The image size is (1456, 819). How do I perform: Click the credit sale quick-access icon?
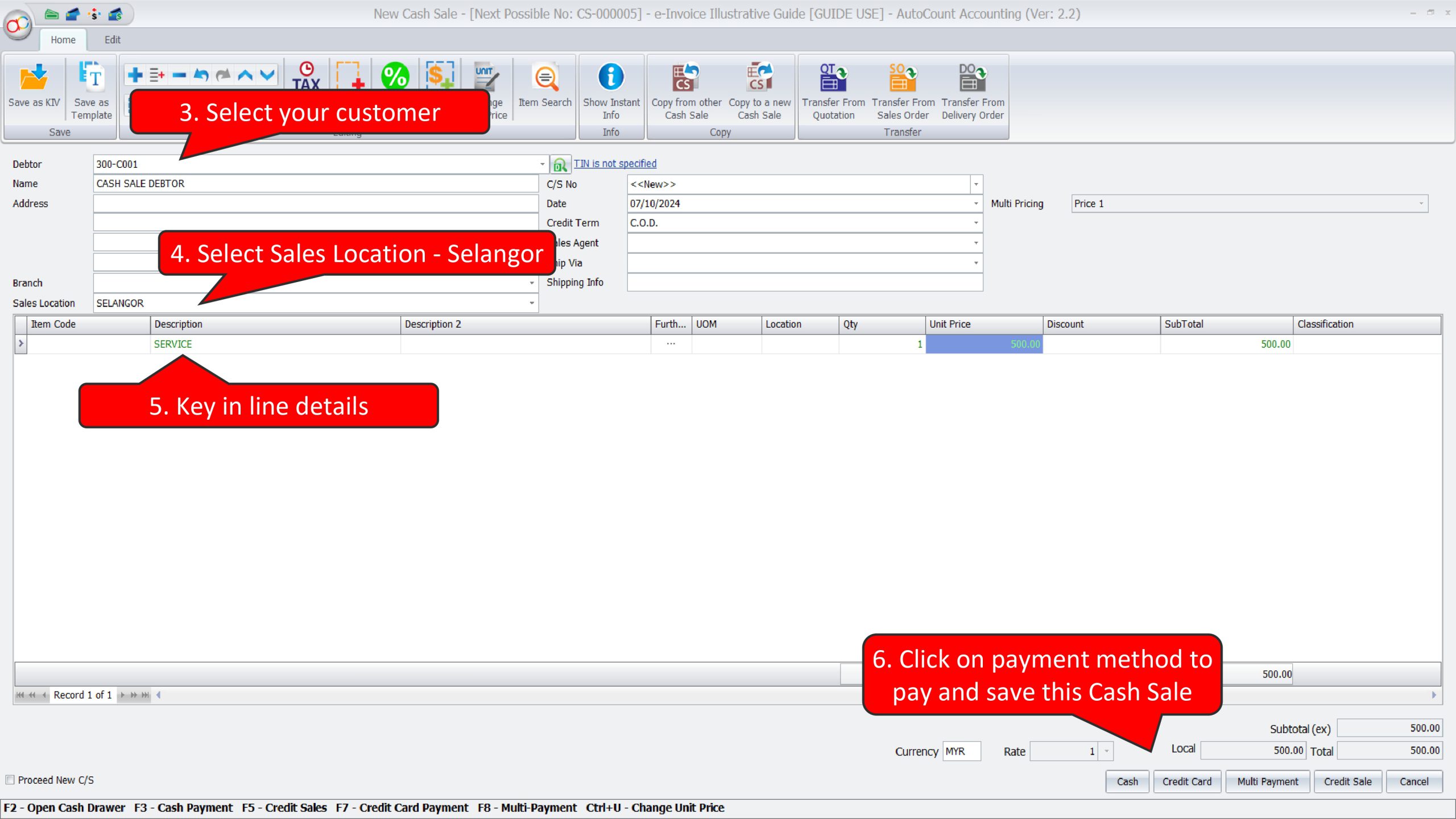pyautogui.click(x=115, y=14)
